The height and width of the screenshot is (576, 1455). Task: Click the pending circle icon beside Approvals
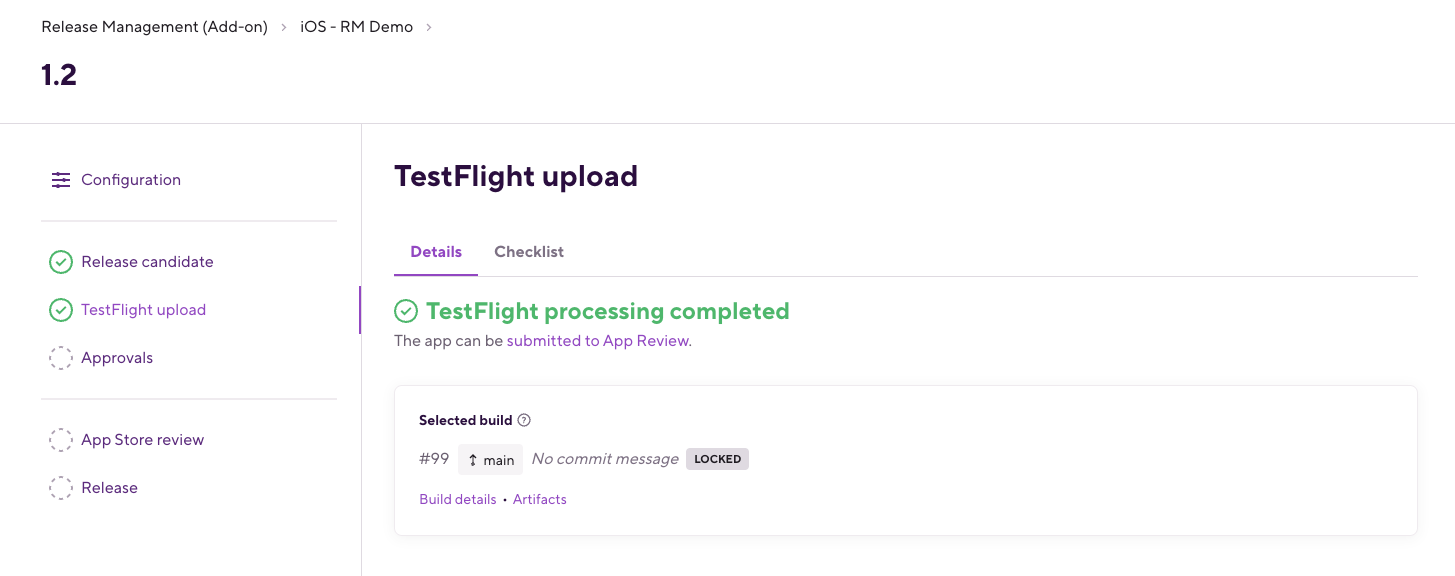[x=61, y=357]
